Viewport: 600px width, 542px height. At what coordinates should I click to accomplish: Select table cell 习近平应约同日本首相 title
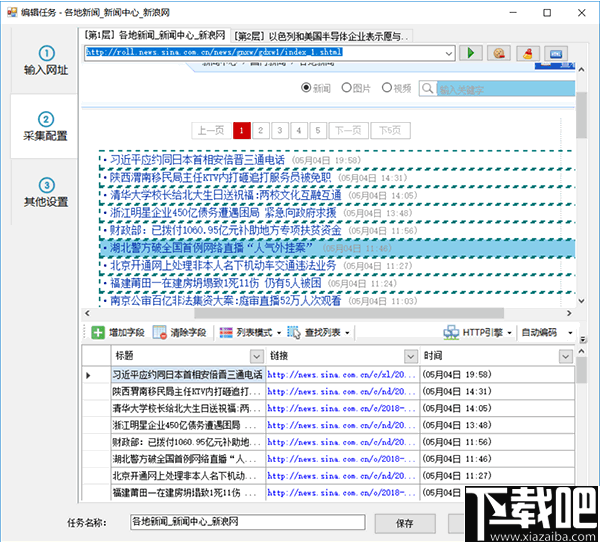188,375
